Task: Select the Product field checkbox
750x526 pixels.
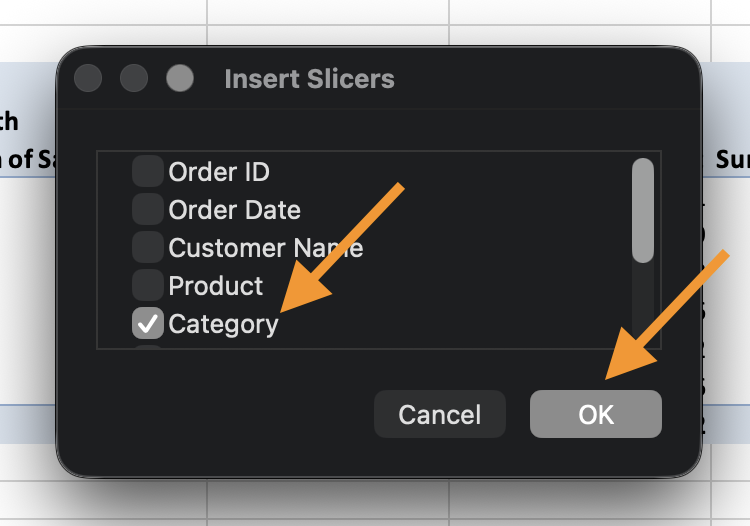Action: [148, 286]
